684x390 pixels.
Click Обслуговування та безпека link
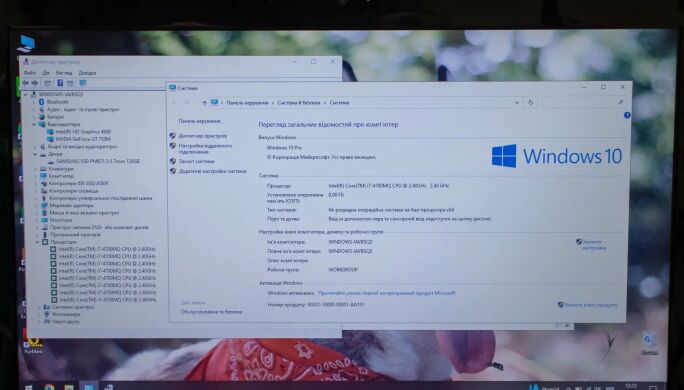[x=212, y=312]
